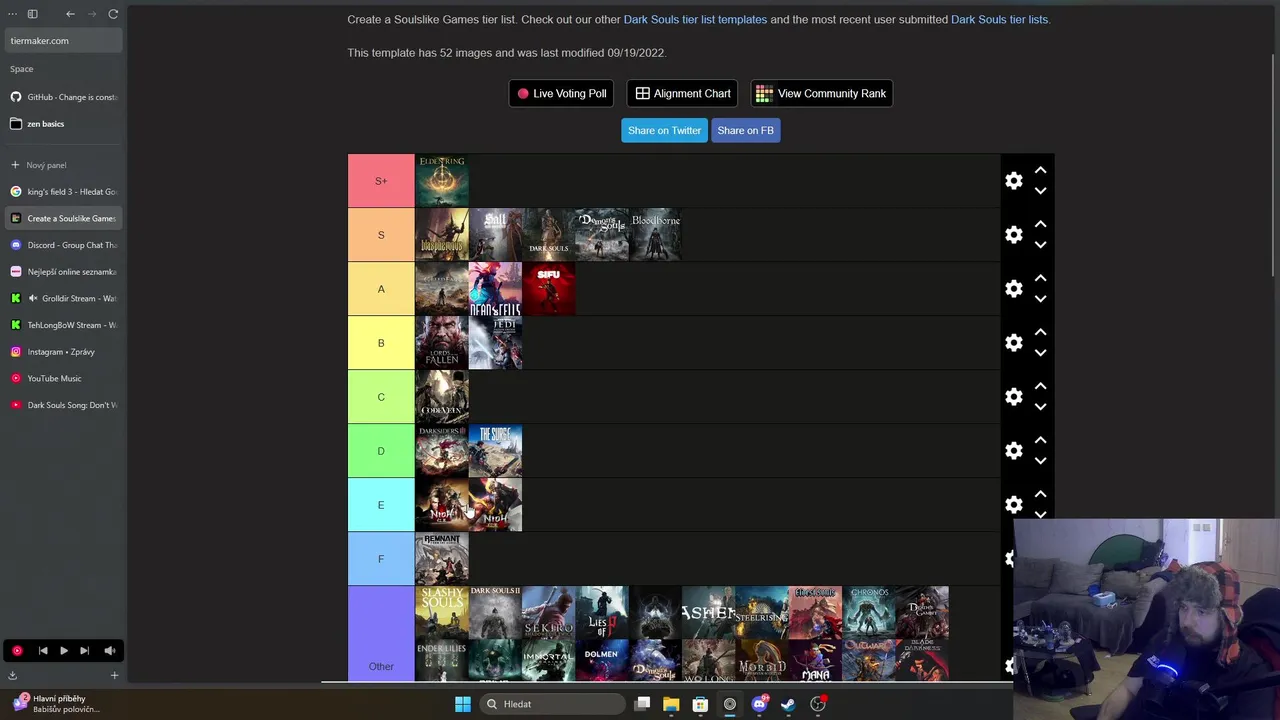Open the Alignment Chart button
The width and height of the screenshot is (1280, 720).
click(x=682, y=93)
